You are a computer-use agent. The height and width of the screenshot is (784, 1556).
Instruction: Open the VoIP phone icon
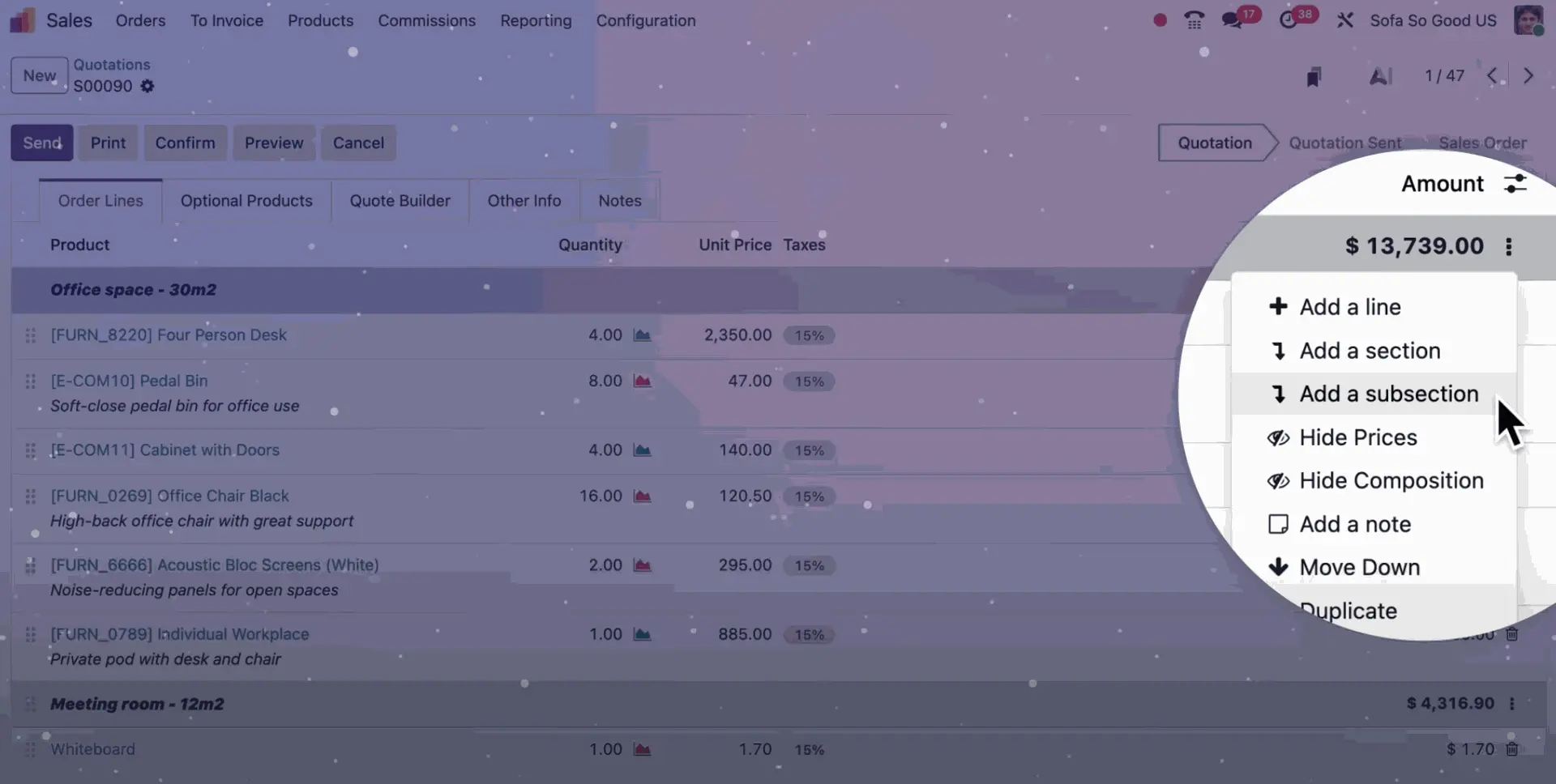click(1194, 20)
